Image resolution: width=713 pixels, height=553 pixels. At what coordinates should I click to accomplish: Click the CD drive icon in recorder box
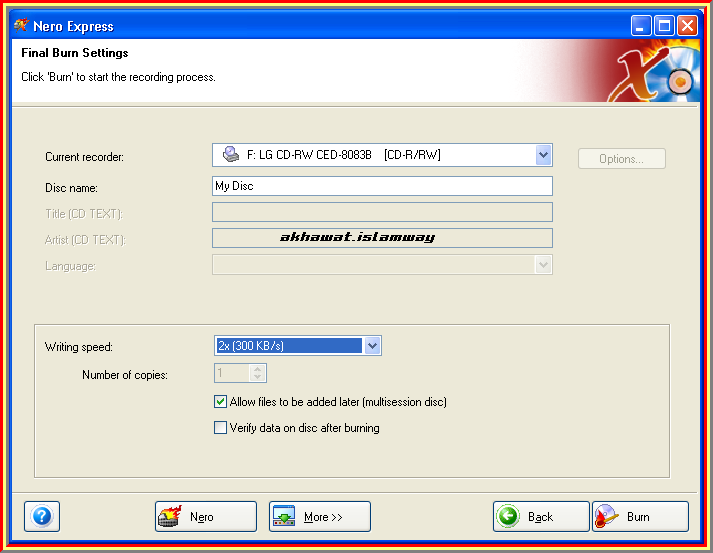click(231, 154)
